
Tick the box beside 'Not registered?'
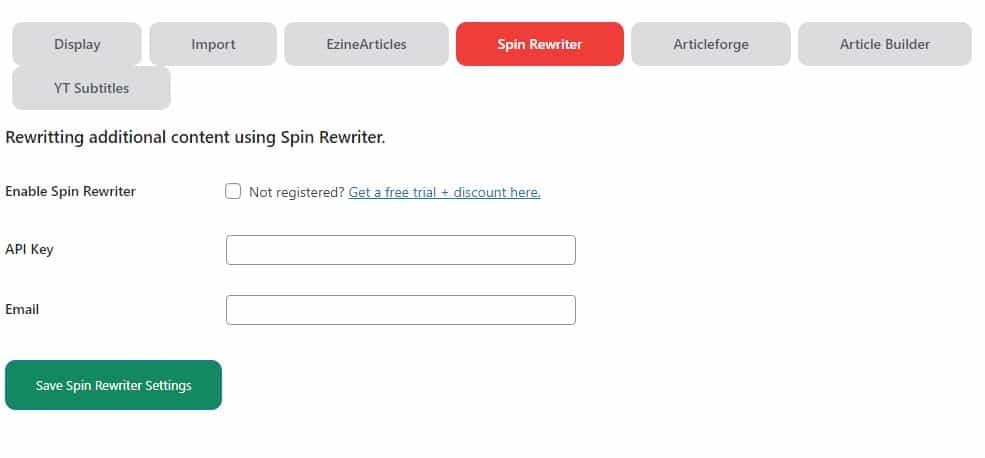[x=233, y=192]
